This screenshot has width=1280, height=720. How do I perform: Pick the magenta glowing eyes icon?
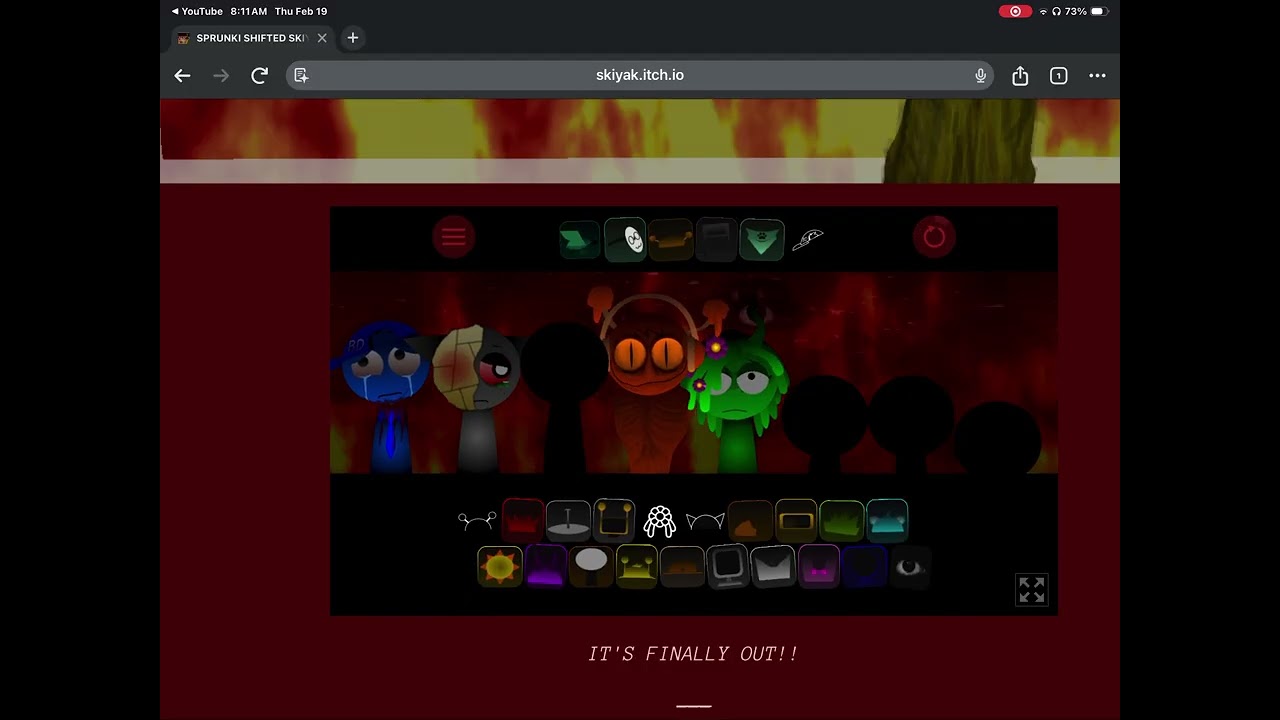(819, 567)
